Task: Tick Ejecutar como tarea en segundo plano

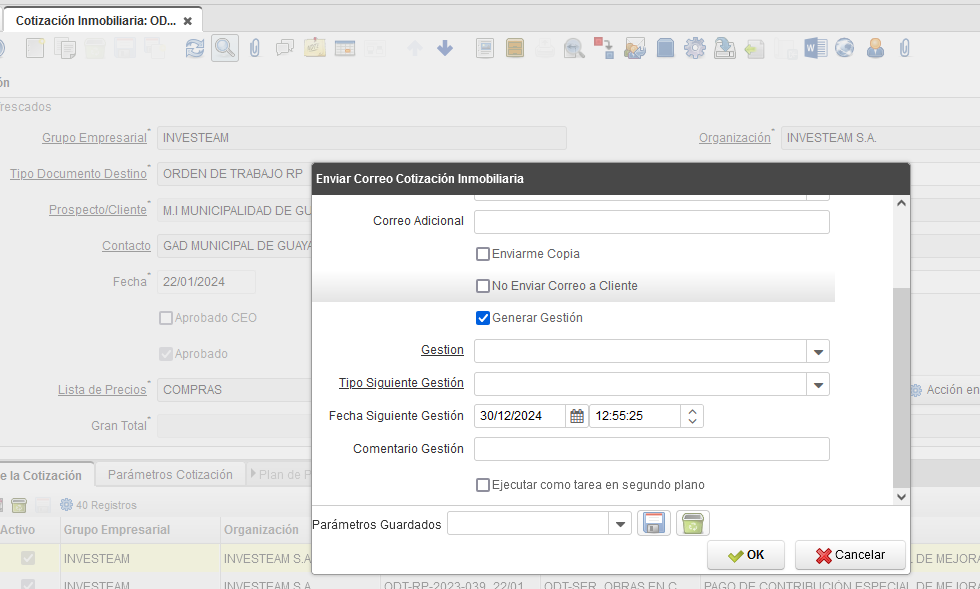Action: [483, 485]
